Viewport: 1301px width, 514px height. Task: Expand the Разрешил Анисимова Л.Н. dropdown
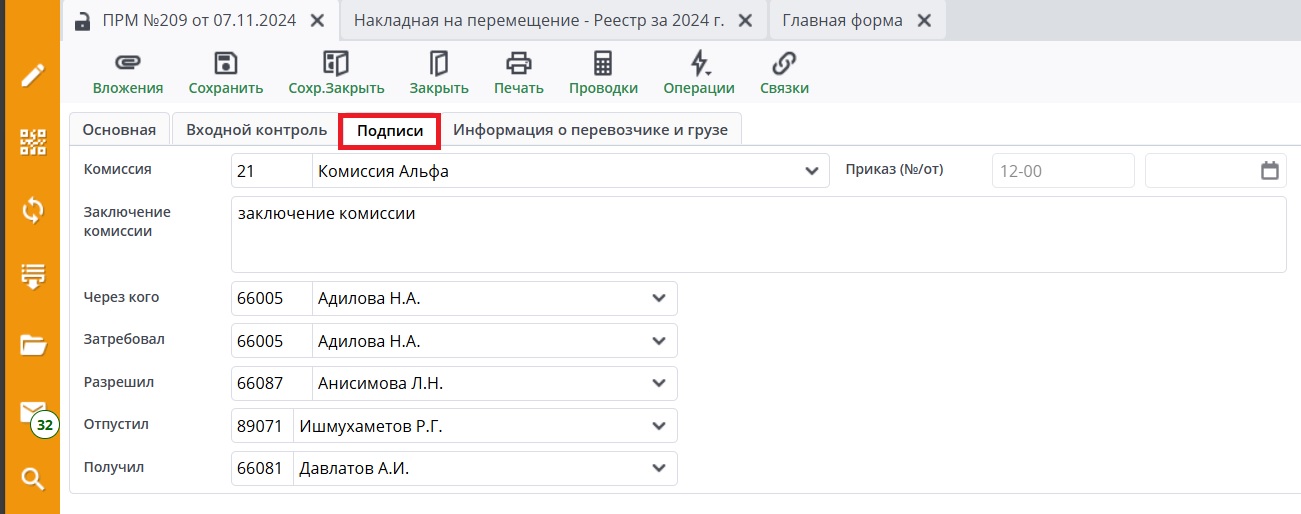(658, 383)
